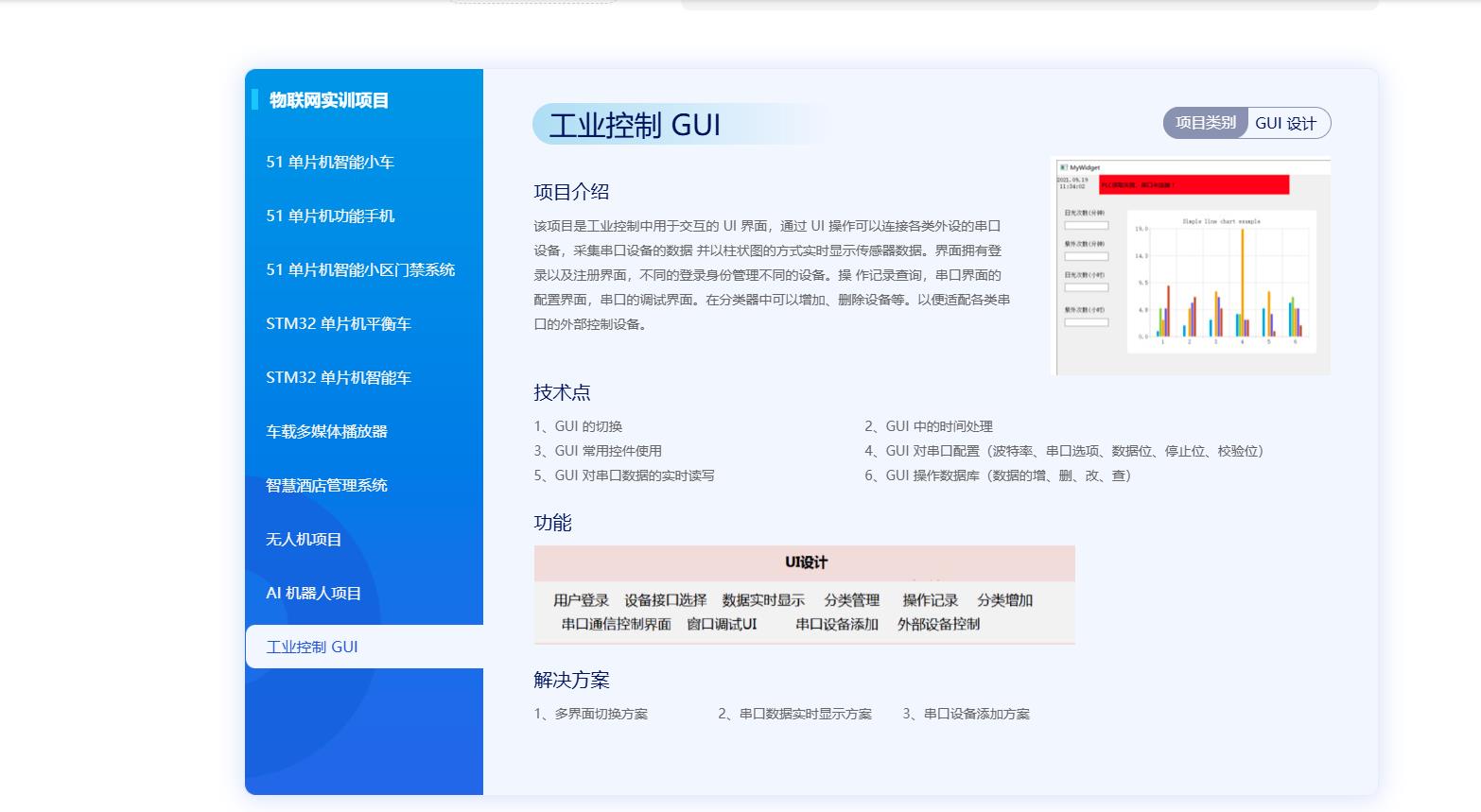Select 51 单片机功能手机 in sidebar
The width and height of the screenshot is (1481, 812).
tap(330, 216)
